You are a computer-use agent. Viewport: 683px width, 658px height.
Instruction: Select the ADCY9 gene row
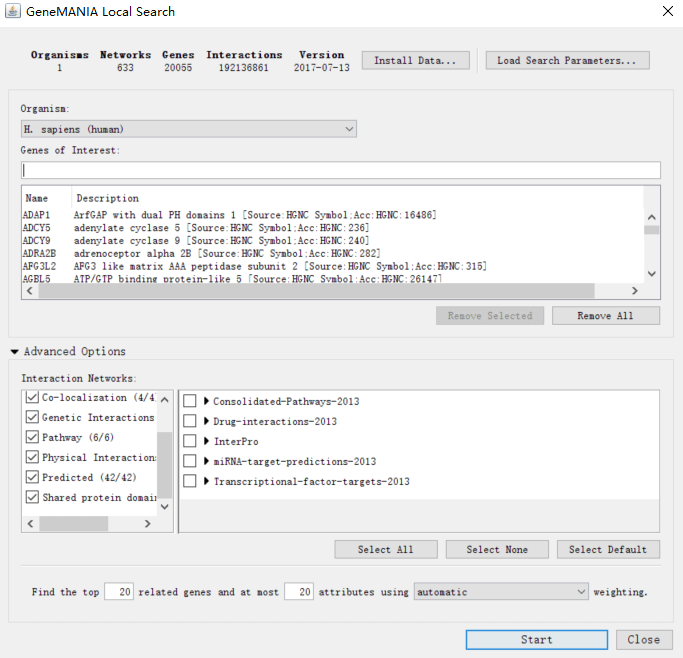pyautogui.click(x=333, y=241)
